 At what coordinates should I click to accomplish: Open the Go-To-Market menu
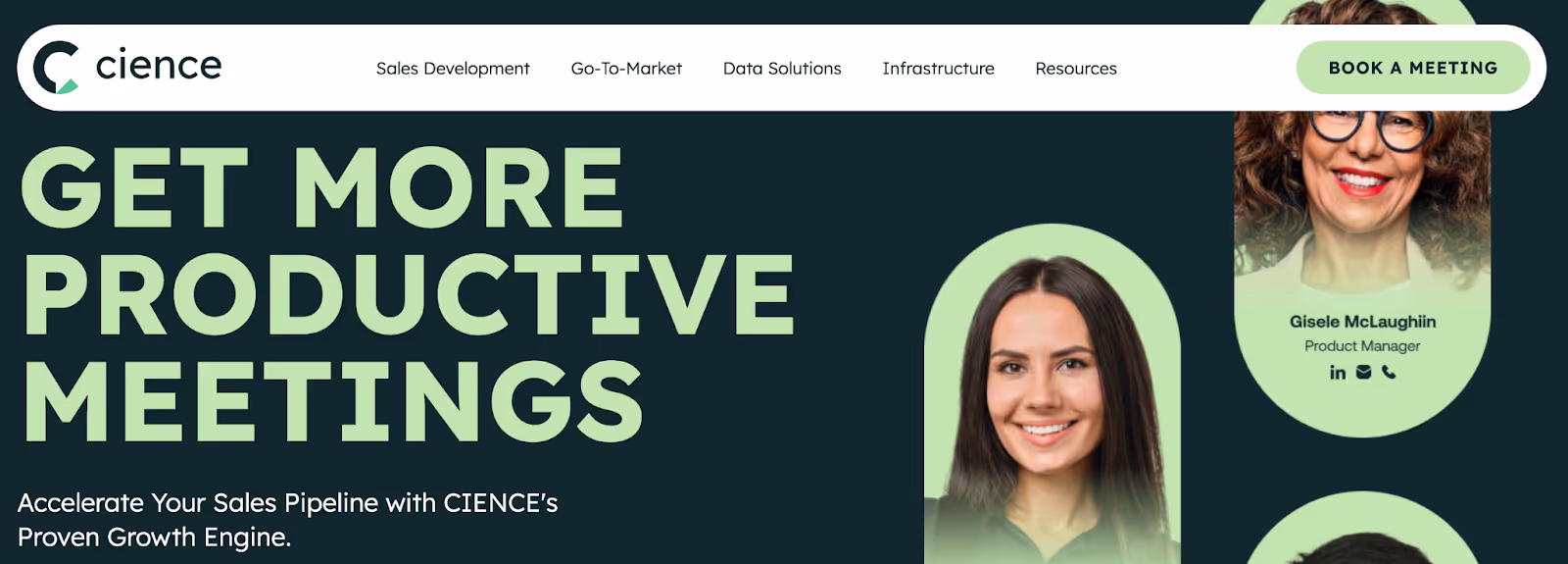(626, 69)
